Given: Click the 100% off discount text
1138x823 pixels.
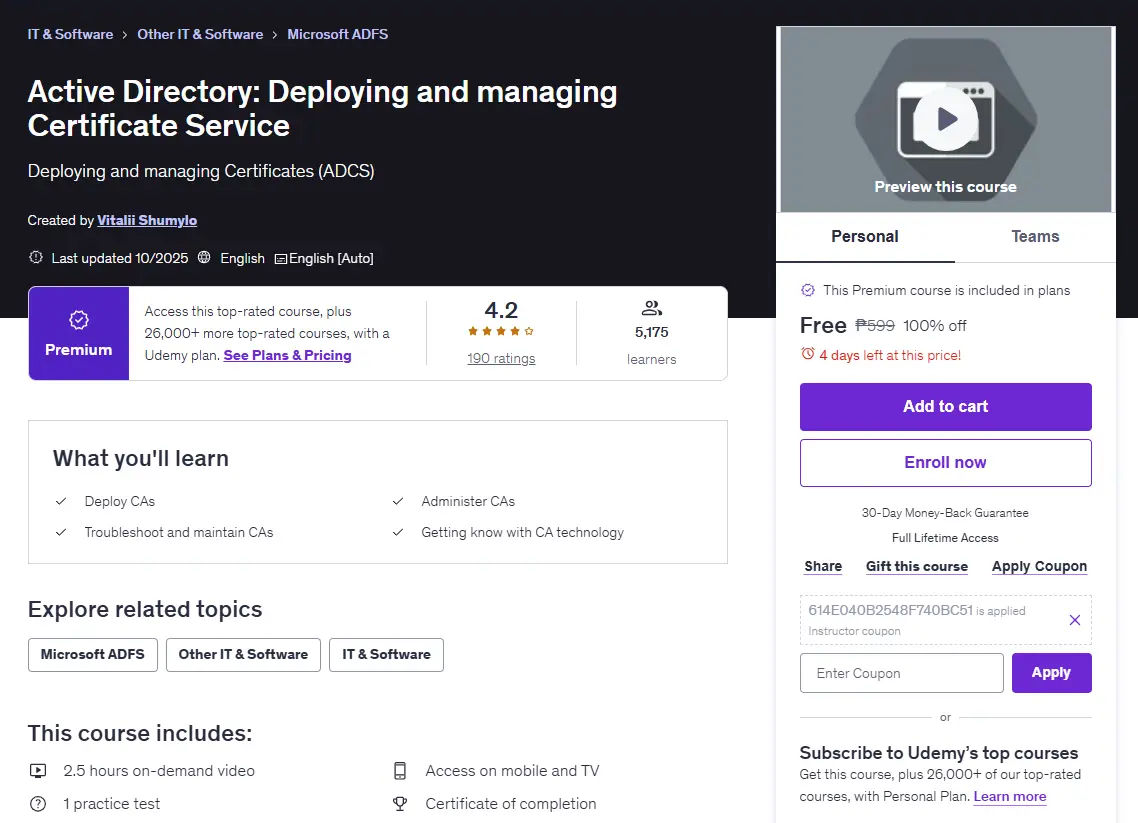Looking at the screenshot, I should (x=935, y=326).
